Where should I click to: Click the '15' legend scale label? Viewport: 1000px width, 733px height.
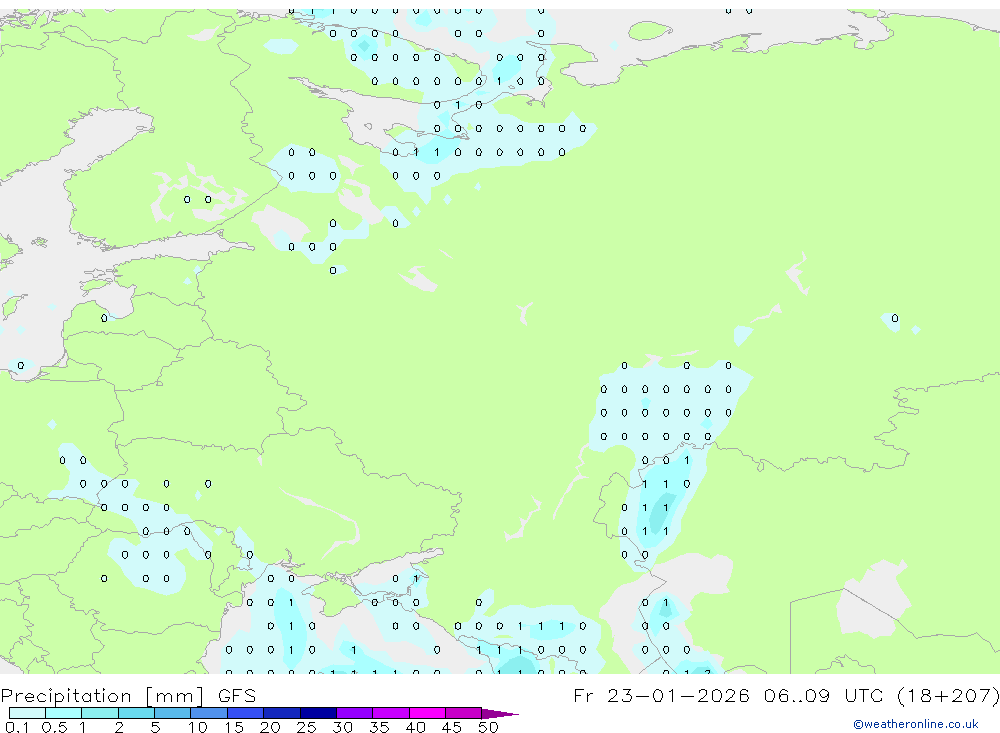coord(234,727)
